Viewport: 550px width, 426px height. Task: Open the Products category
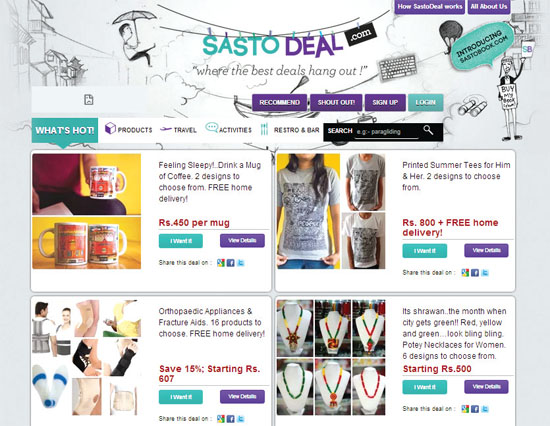[x=128, y=129]
